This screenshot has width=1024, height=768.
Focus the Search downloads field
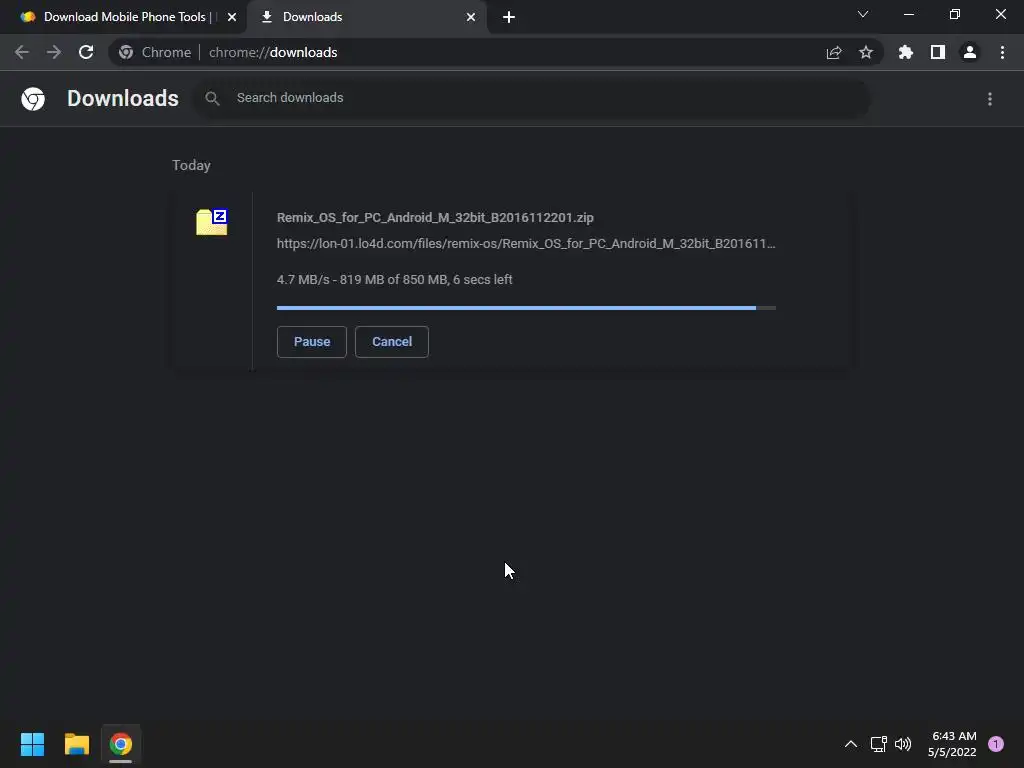(x=531, y=99)
